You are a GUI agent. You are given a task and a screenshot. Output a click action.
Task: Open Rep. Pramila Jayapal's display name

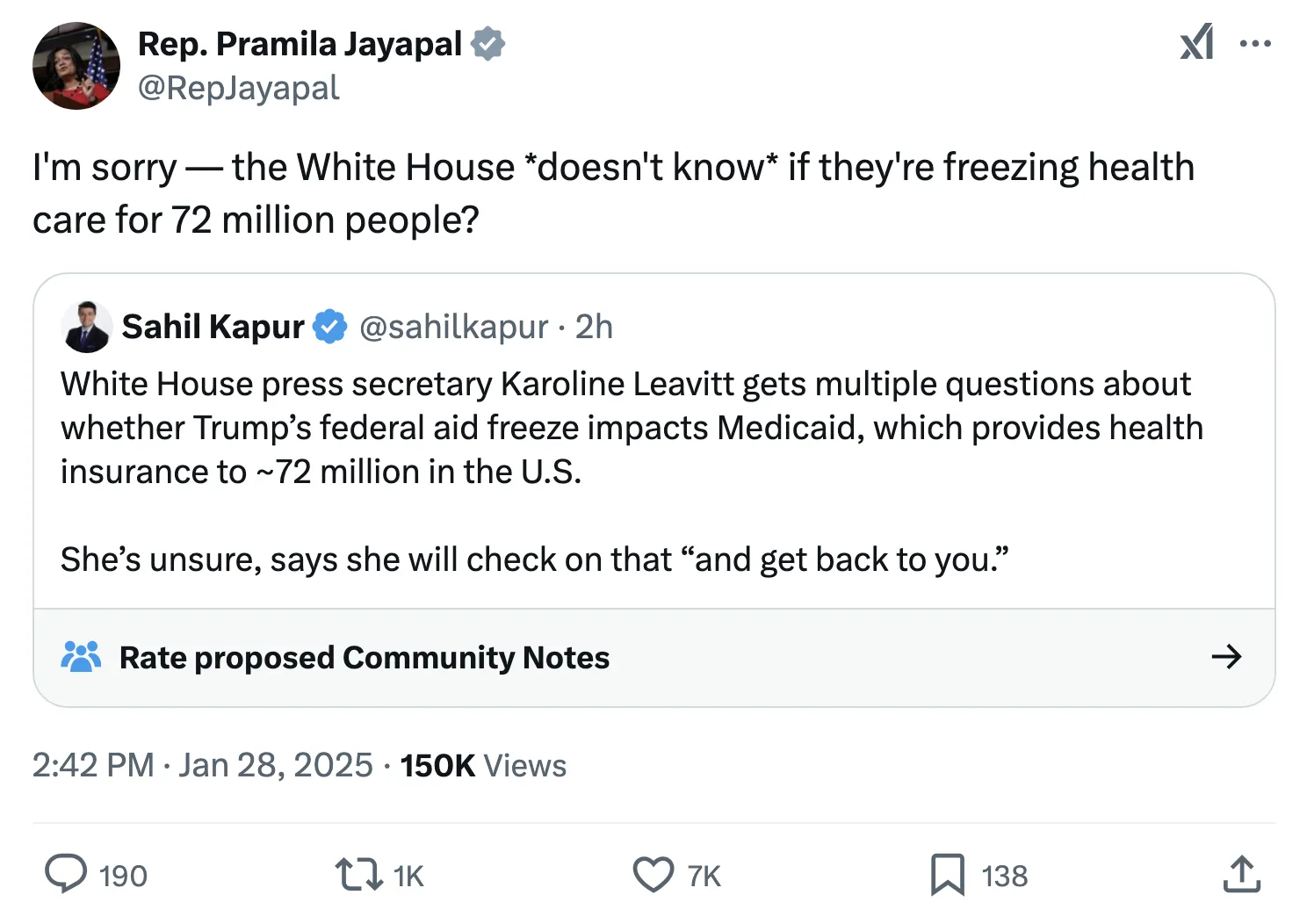[x=300, y=44]
